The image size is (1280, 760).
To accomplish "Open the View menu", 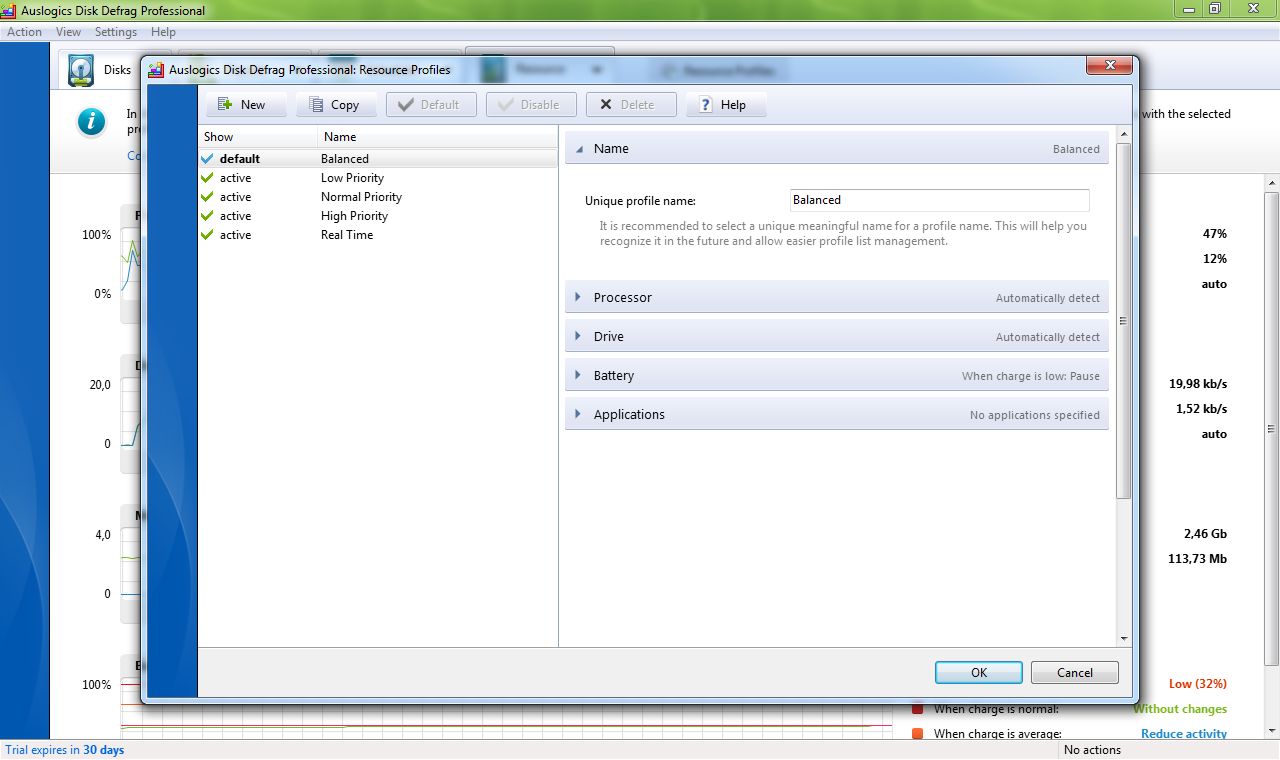I will point(68,32).
